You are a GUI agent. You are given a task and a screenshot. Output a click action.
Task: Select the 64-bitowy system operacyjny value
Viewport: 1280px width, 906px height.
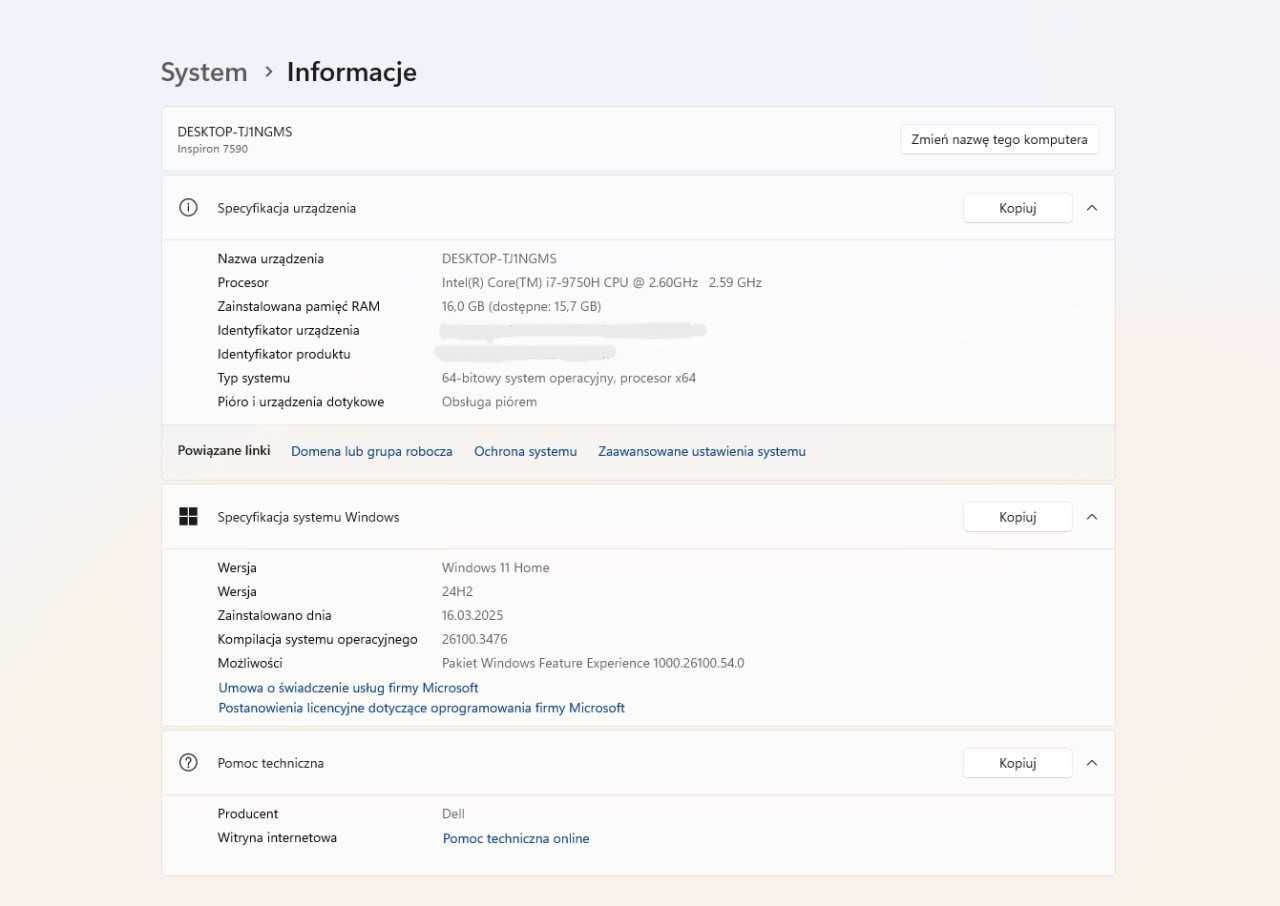[x=569, y=379]
